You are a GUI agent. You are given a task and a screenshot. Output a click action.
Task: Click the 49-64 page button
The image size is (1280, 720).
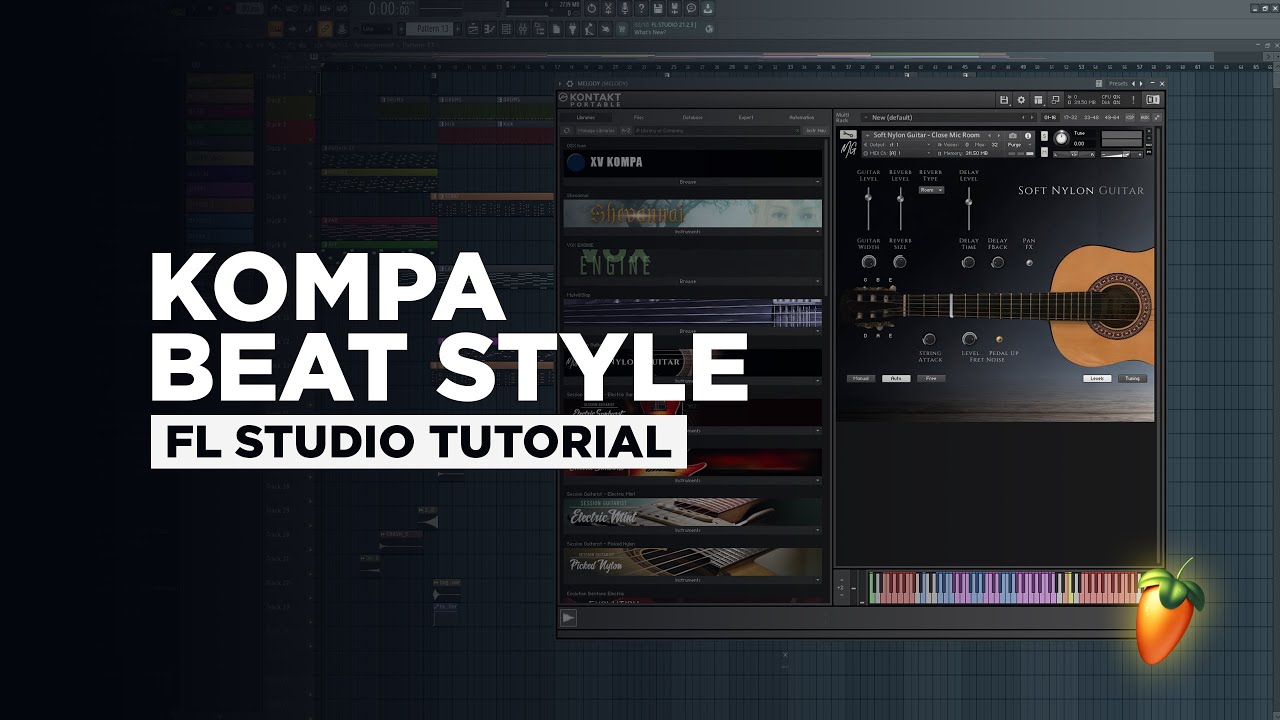pyautogui.click(x=1111, y=117)
